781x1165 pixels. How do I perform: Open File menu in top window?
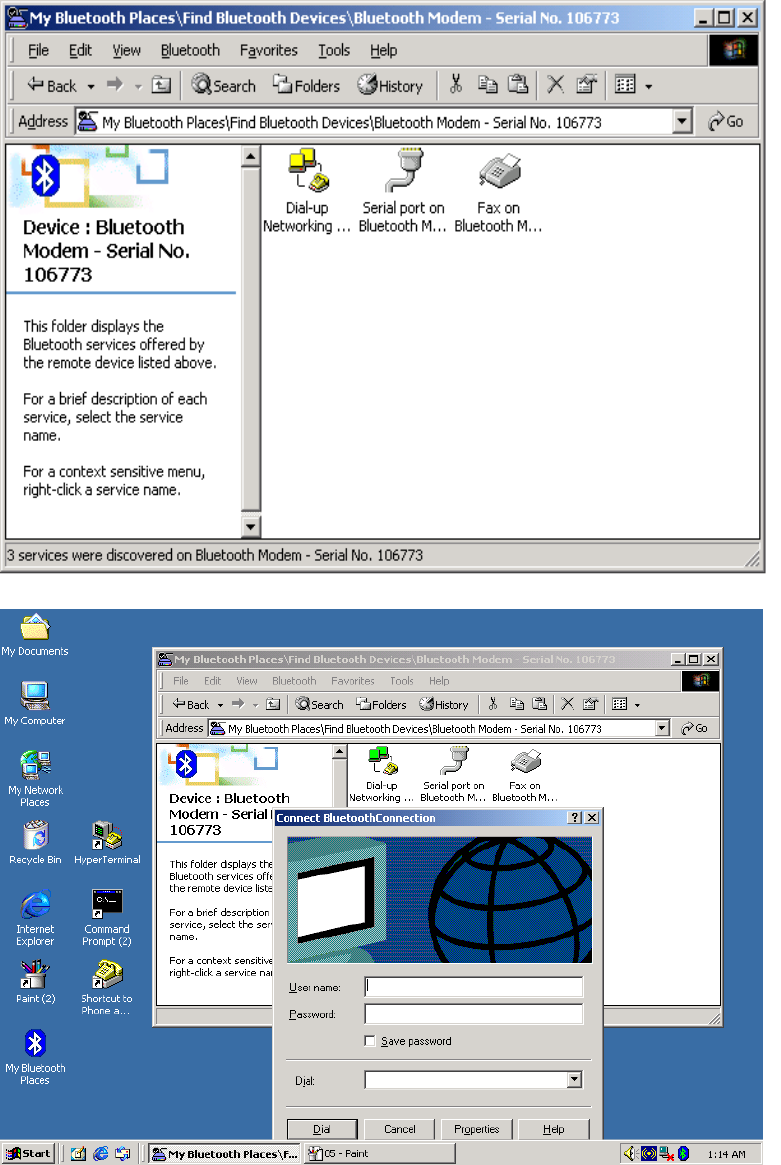pyautogui.click(x=38, y=51)
